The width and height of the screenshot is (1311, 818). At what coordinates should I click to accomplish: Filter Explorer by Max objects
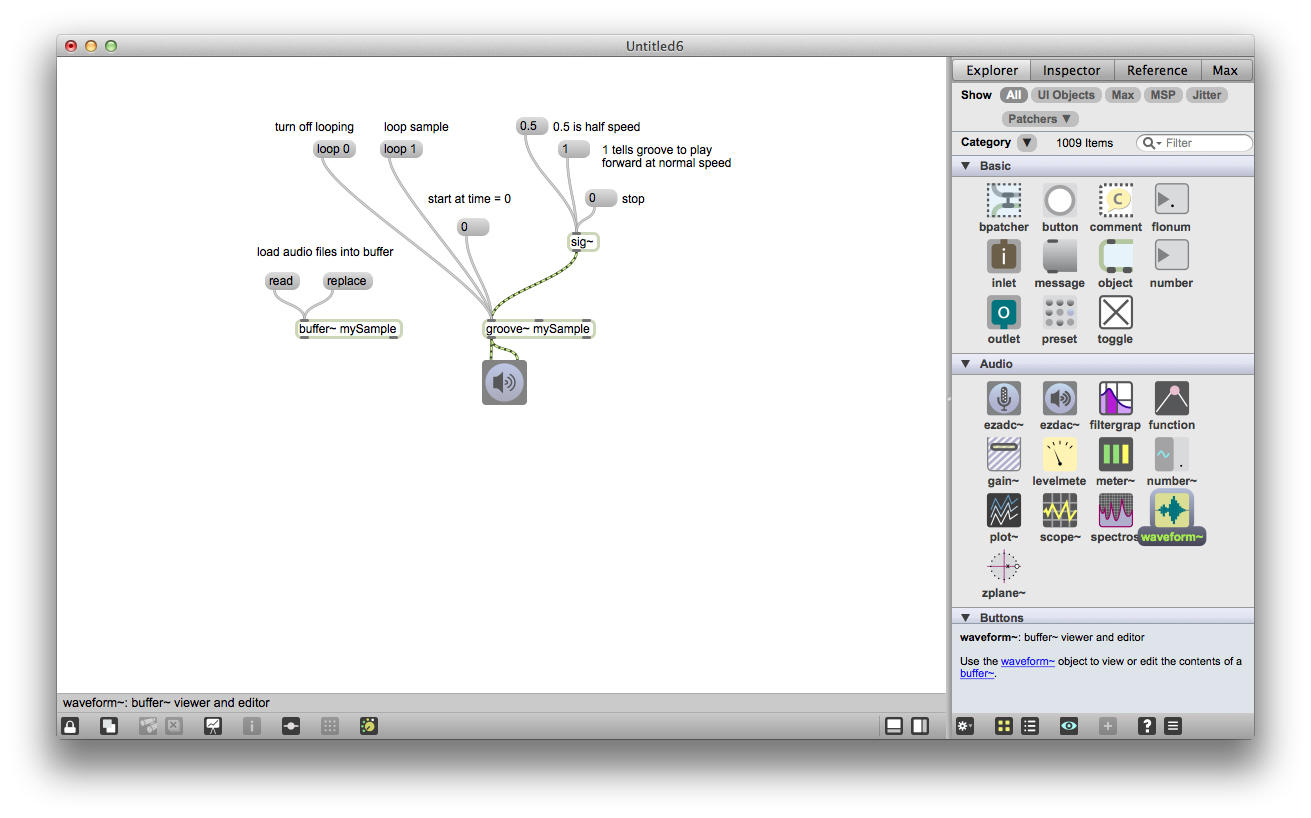click(x=1123, y=95)
